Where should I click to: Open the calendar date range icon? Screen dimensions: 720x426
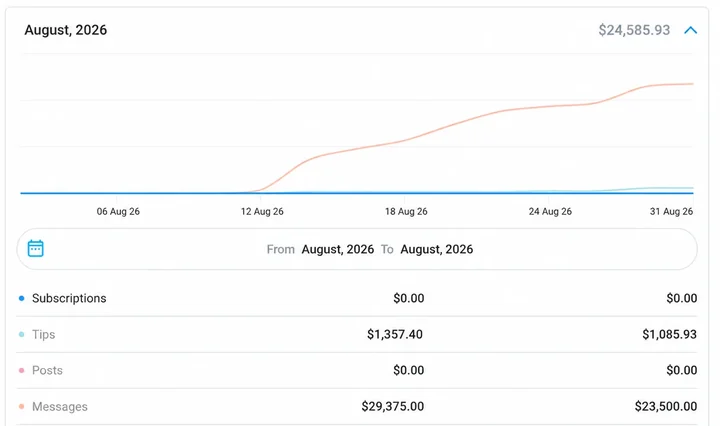[x=35, y=248]
